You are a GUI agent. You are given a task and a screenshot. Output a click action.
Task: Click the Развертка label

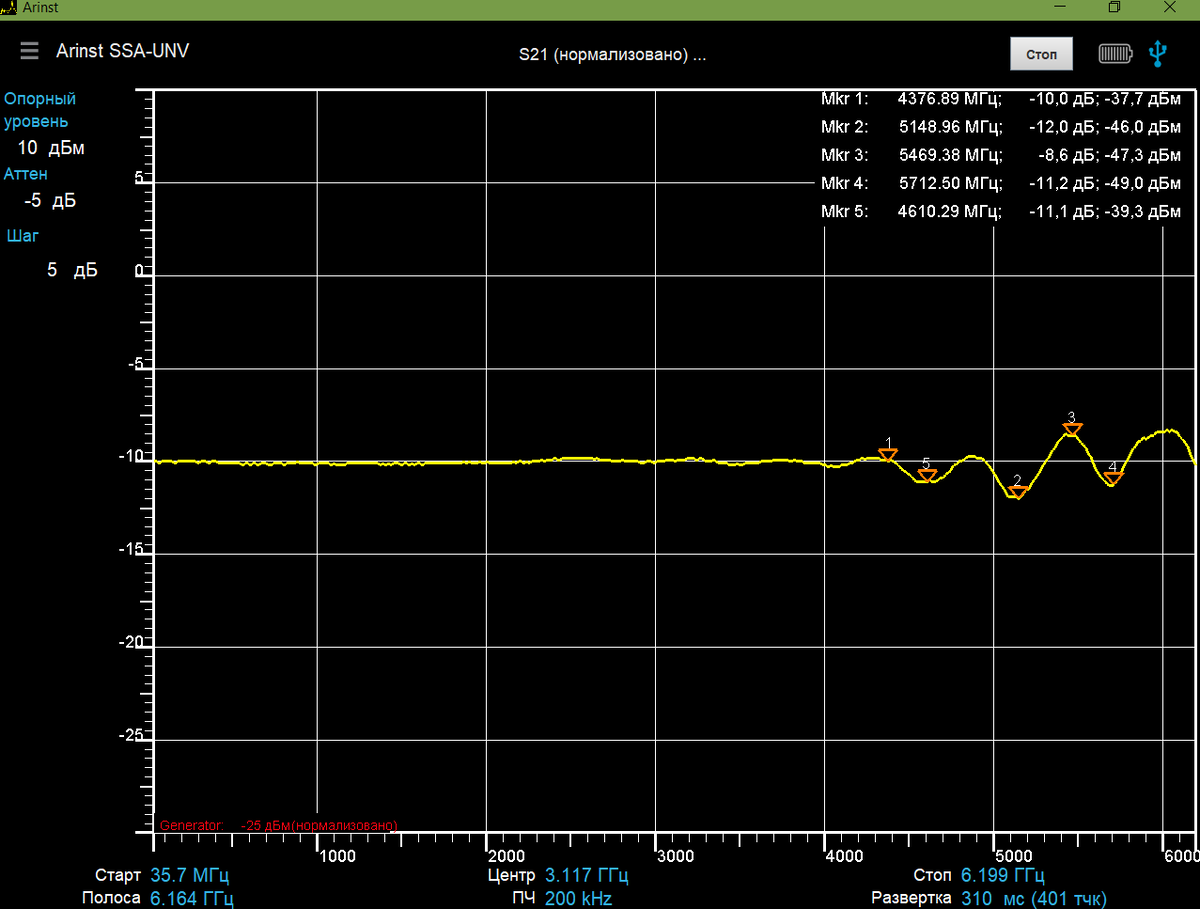[x=912, y=899]
